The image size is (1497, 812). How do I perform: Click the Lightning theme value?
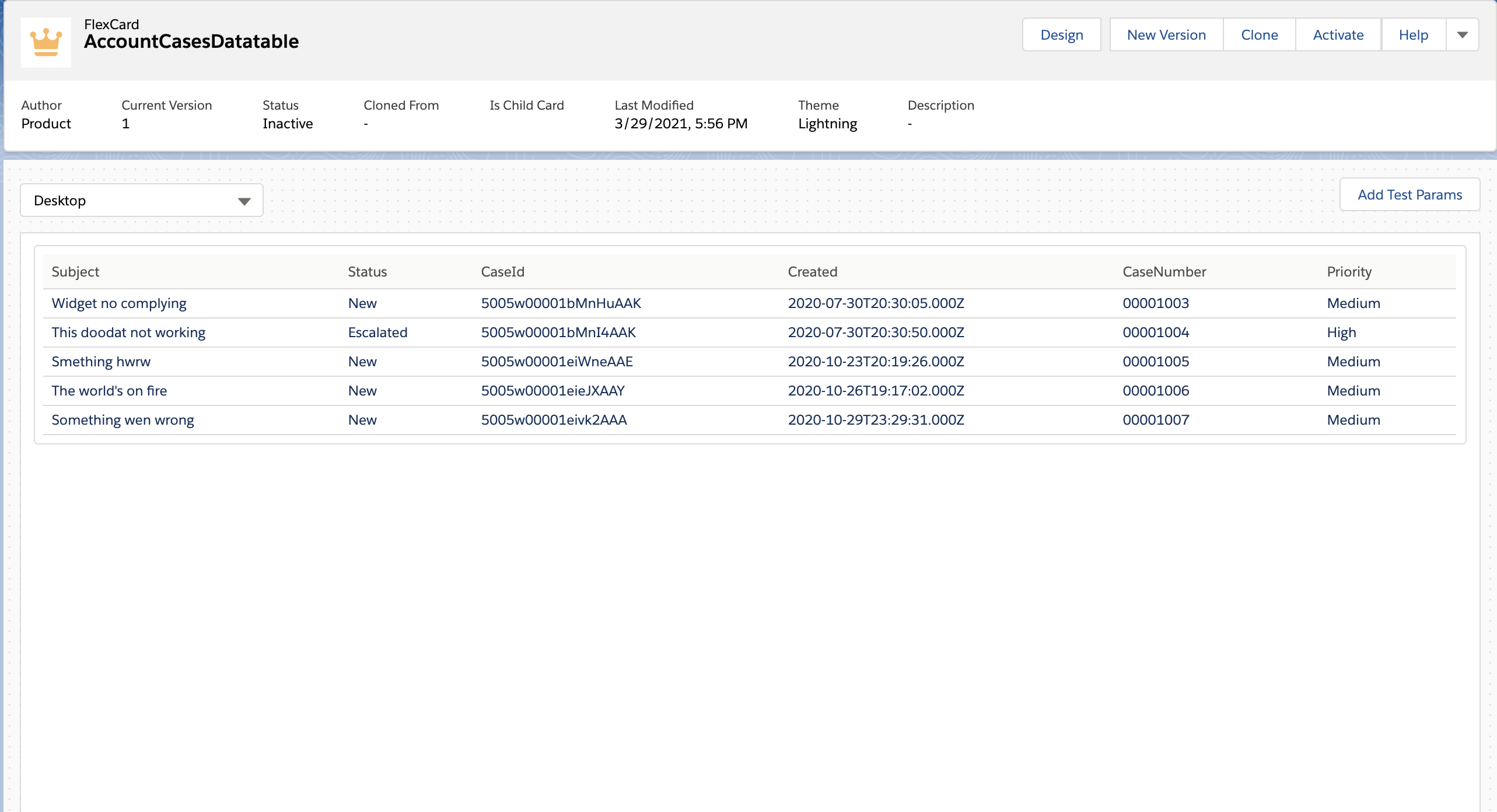(x=827, y=124)
